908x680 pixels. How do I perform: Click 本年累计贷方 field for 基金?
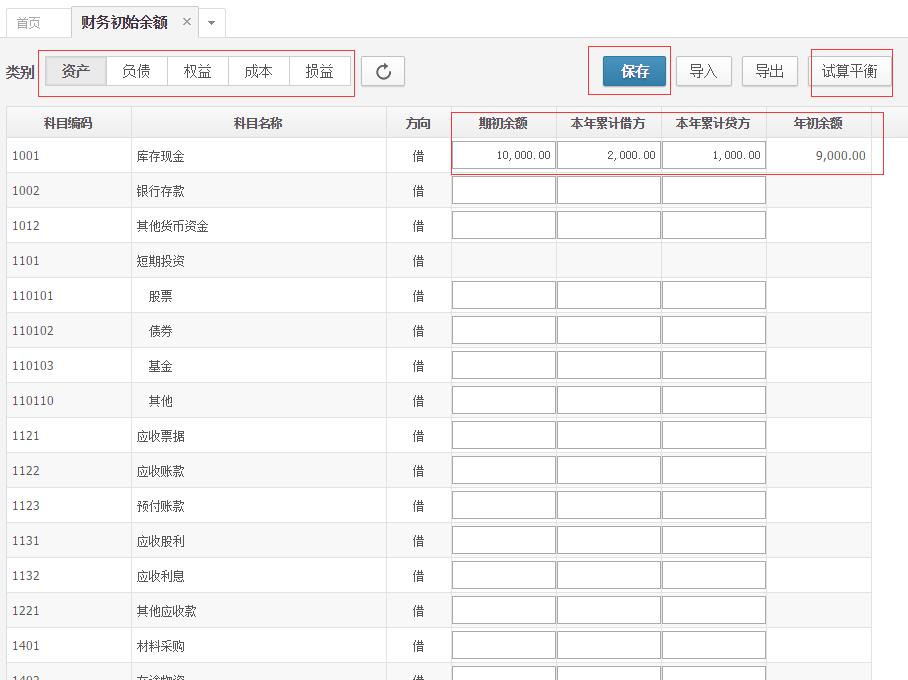tap(713, 365)
